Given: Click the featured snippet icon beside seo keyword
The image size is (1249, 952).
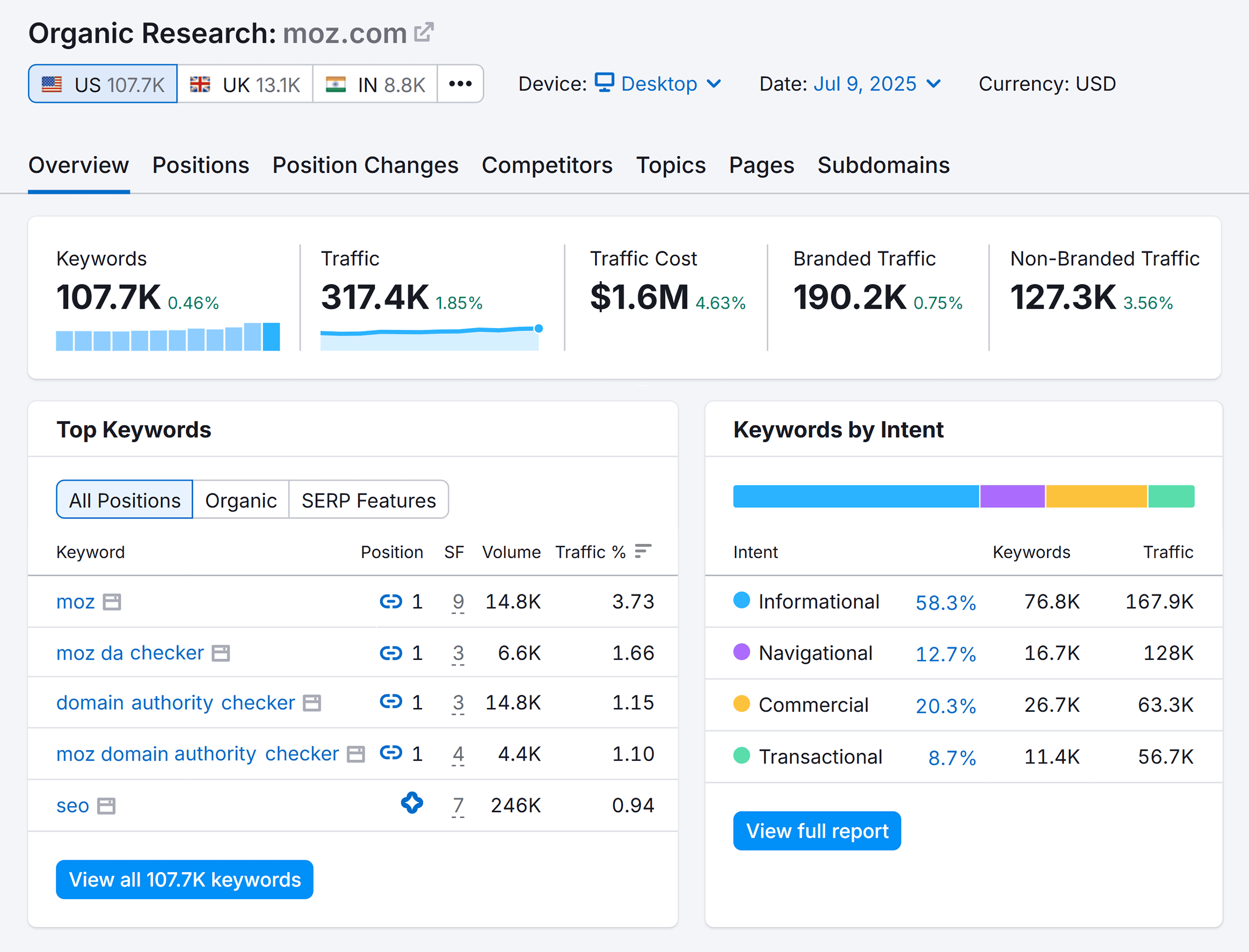Looking at the screenshot, I should 413,804.
